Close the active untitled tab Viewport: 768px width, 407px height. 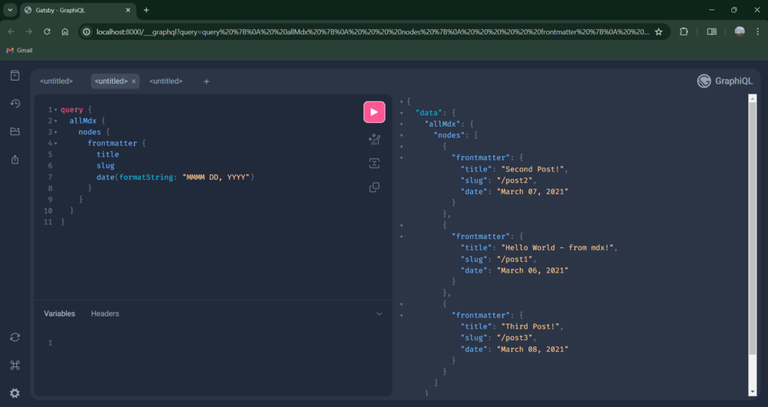[133, 81]
